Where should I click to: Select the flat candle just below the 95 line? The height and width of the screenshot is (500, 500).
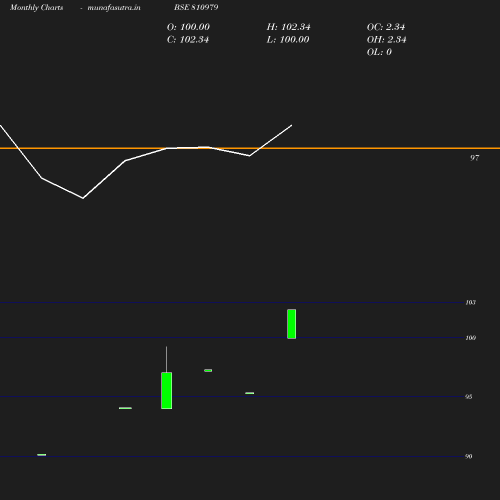tap(125, 408)
